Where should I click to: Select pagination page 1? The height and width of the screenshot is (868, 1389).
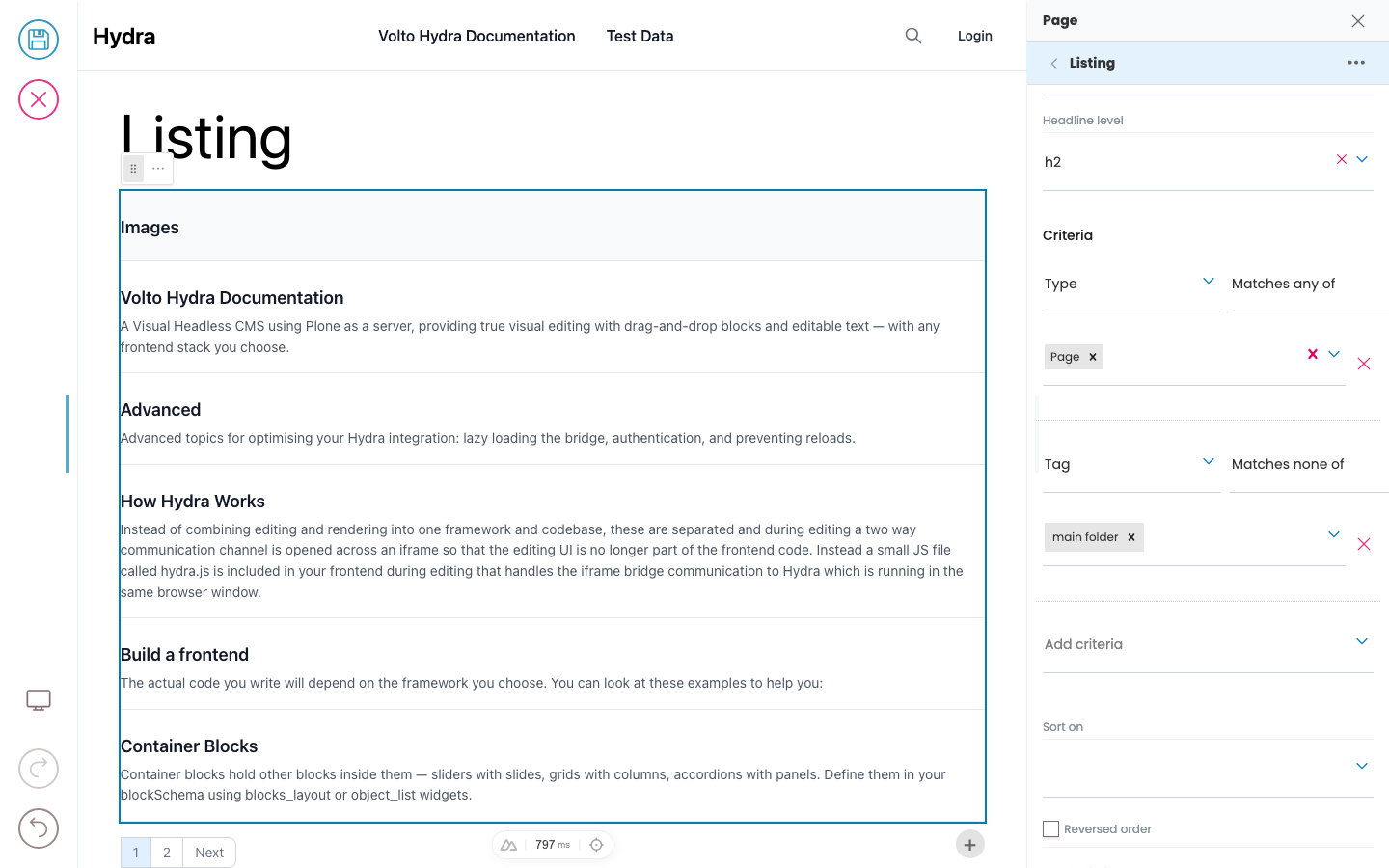[136, 853]
